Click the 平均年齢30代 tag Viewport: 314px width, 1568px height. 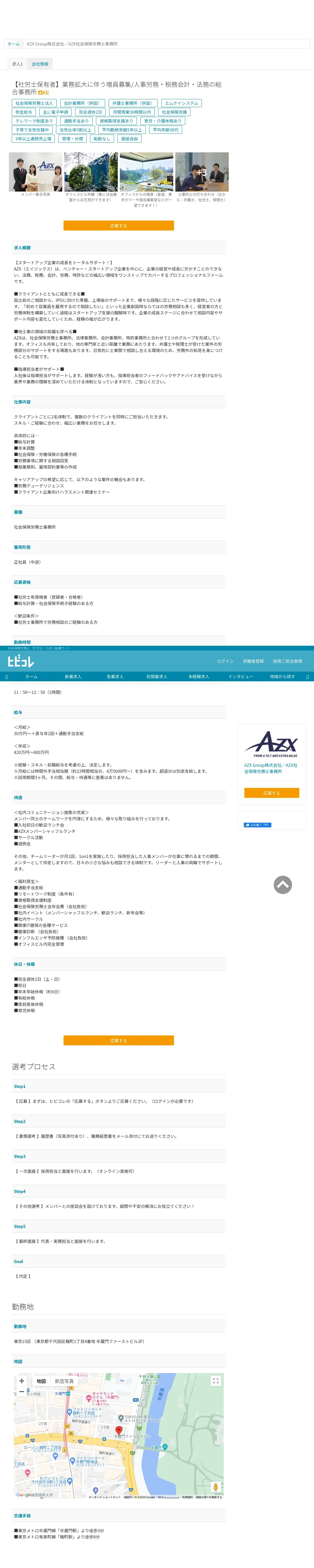coord(166,130)
